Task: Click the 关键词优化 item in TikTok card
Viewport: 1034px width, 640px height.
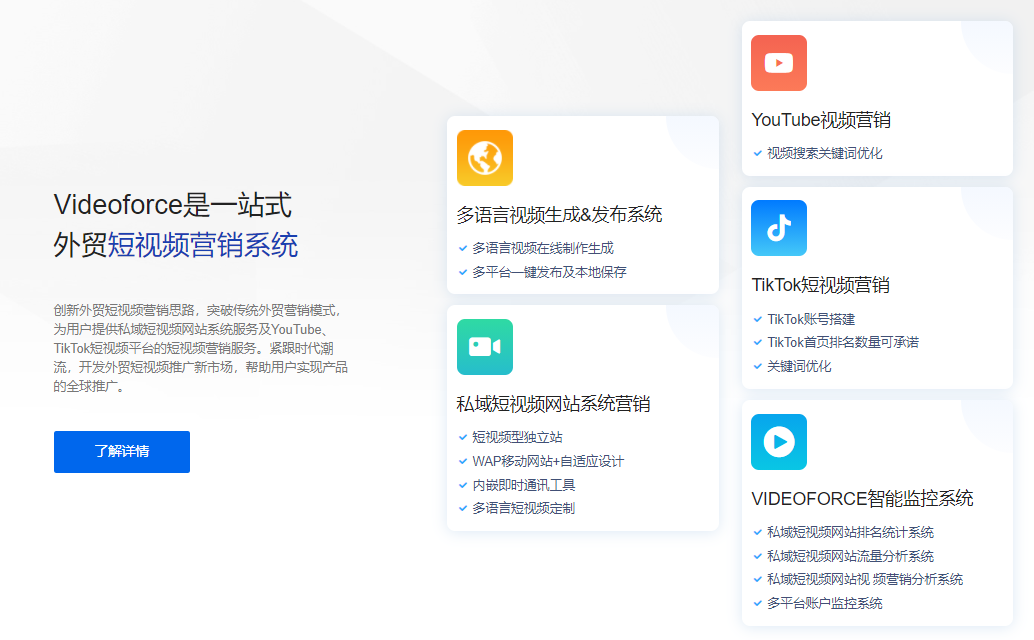Action: tap(799, 366)
